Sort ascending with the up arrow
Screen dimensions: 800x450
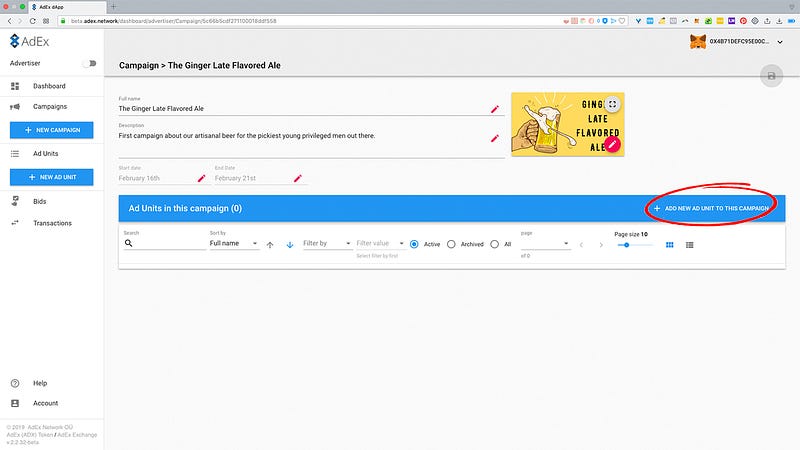(270, 245)
